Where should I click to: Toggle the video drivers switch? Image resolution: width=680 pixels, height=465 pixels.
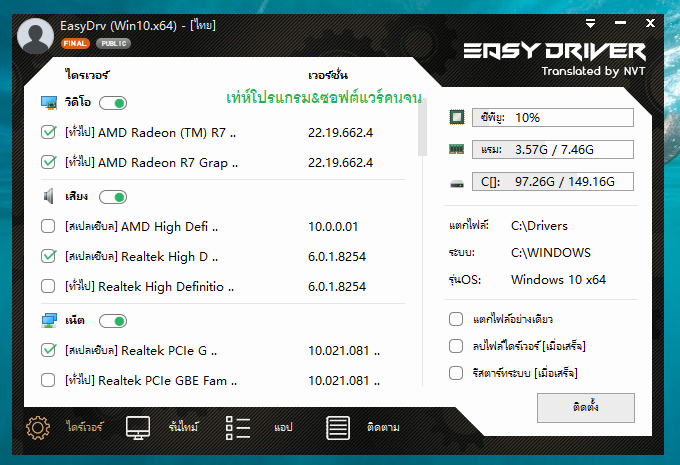[113, 103]
